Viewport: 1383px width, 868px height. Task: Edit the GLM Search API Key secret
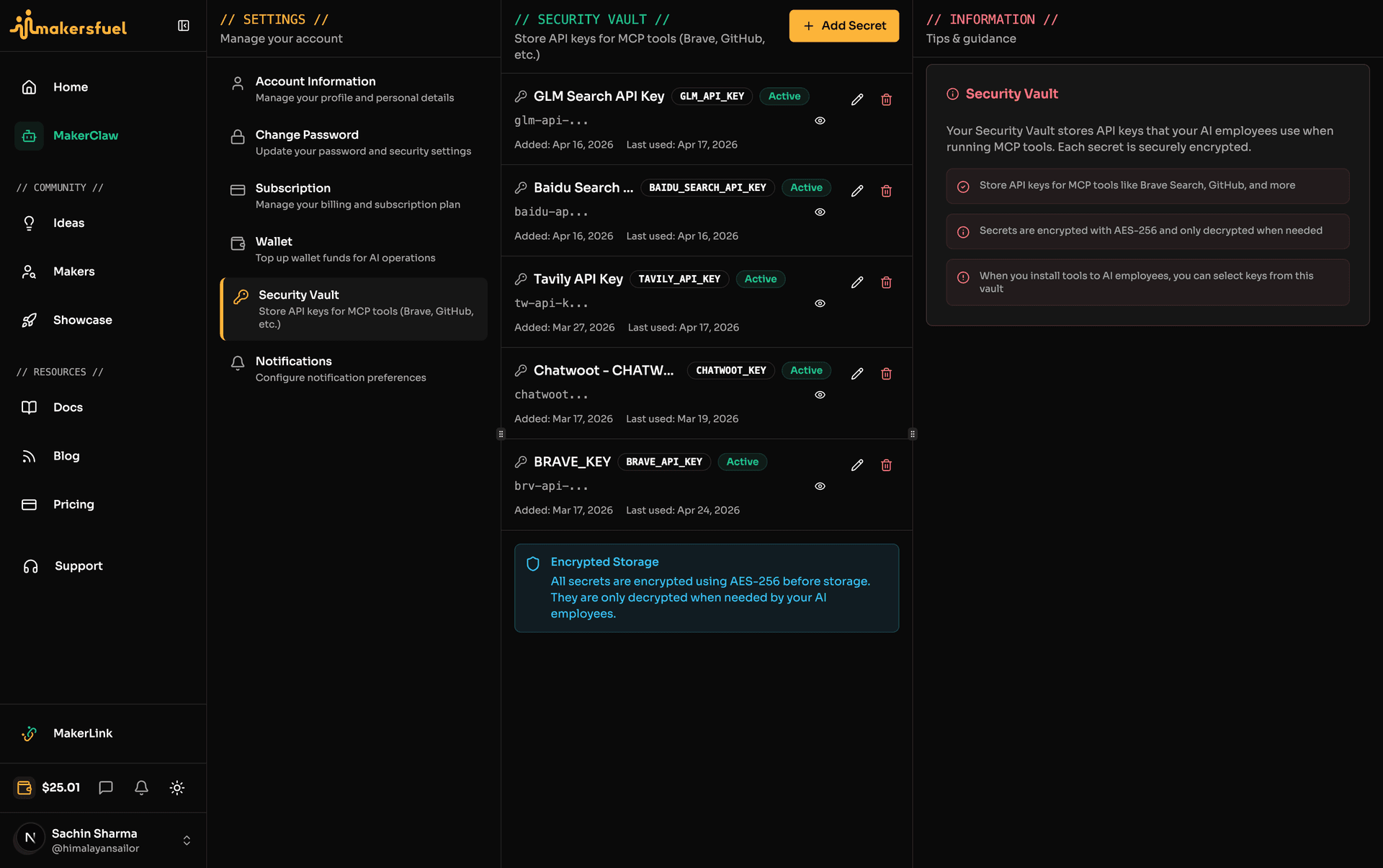point(857,99)
